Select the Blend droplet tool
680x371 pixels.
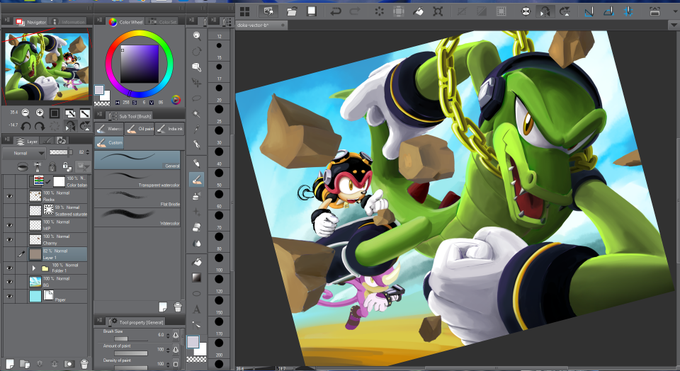pos(197,243)
